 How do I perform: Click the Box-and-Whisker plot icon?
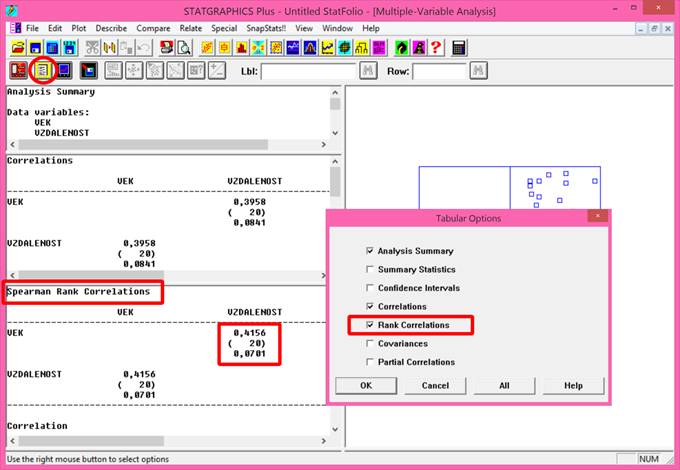[x=224, y=48]
